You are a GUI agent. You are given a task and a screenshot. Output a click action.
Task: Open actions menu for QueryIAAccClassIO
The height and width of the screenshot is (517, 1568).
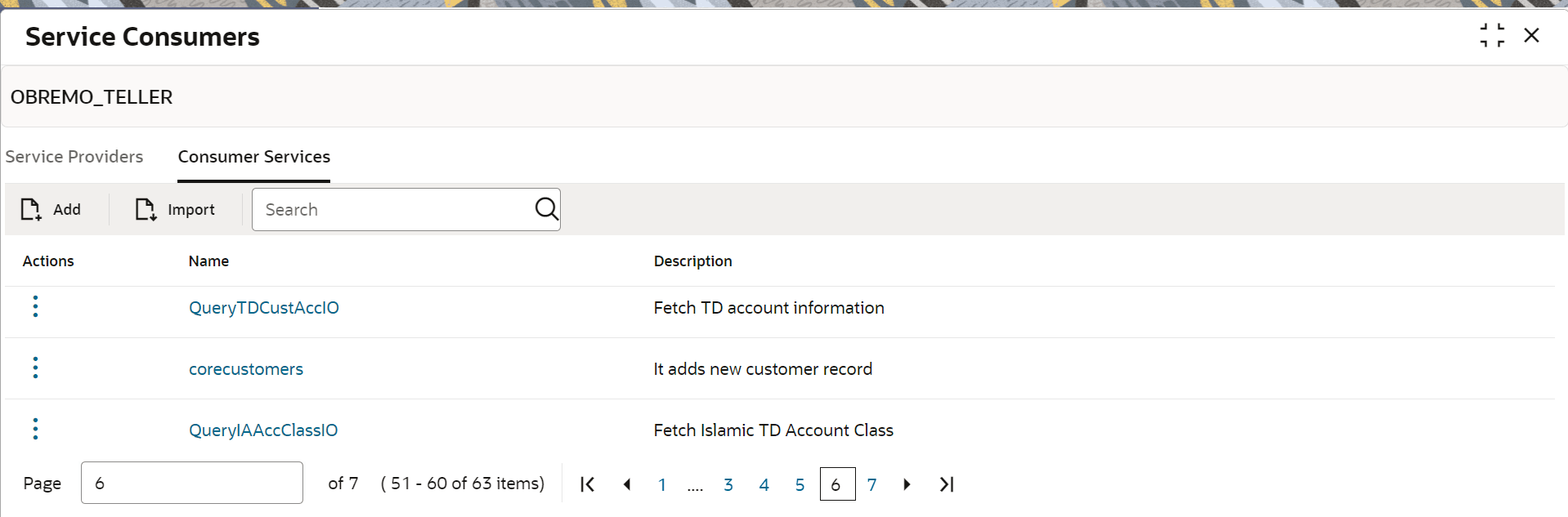pyautogui.click(x=35, y=429)
